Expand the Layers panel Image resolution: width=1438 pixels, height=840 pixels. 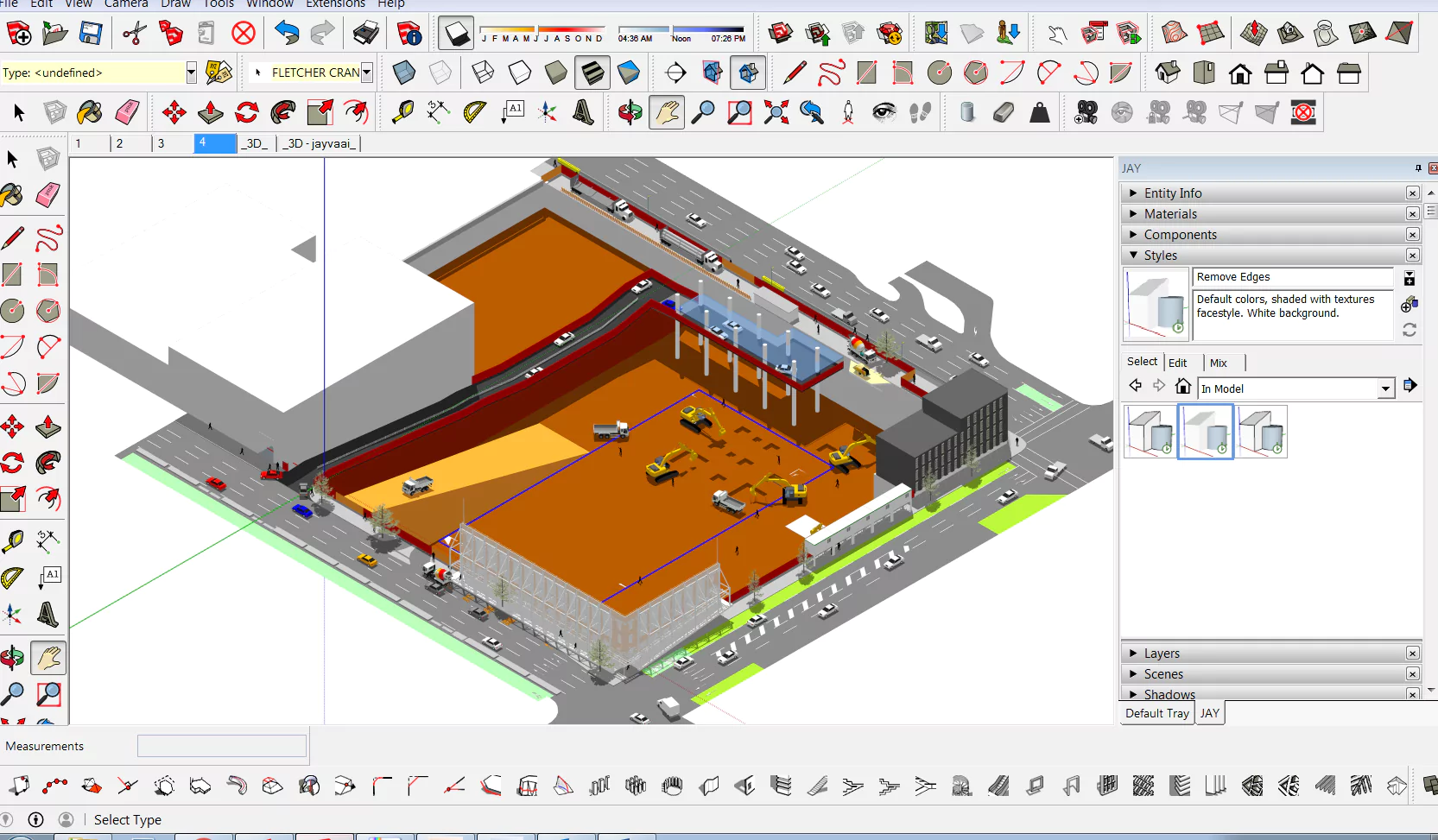[1133, 653]
